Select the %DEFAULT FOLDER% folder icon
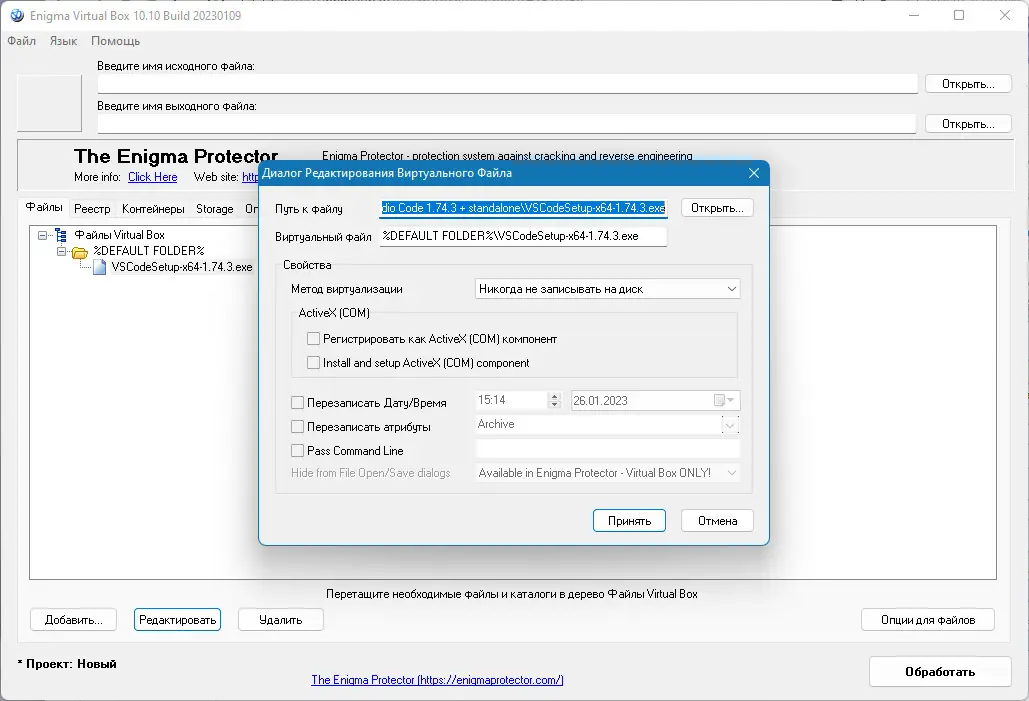The image size is (1029, 701). tap(79, 251)
